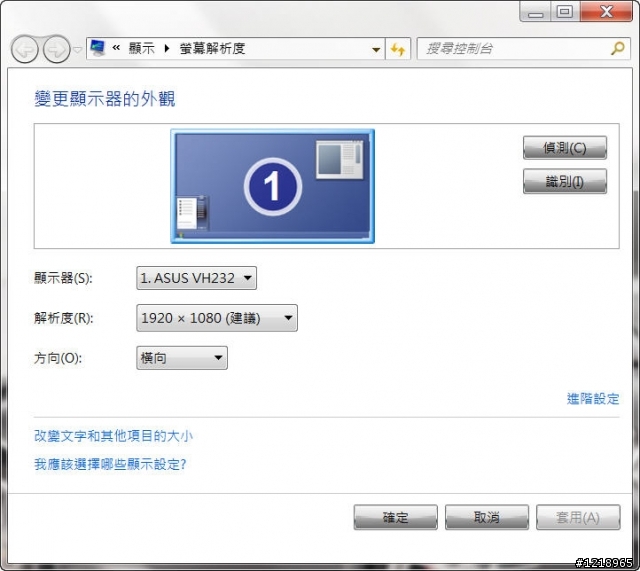The width and height of the screenshot is (640, 571).
Task: Click the 識別(I) identify button
Action: click(x=565, y=181)
